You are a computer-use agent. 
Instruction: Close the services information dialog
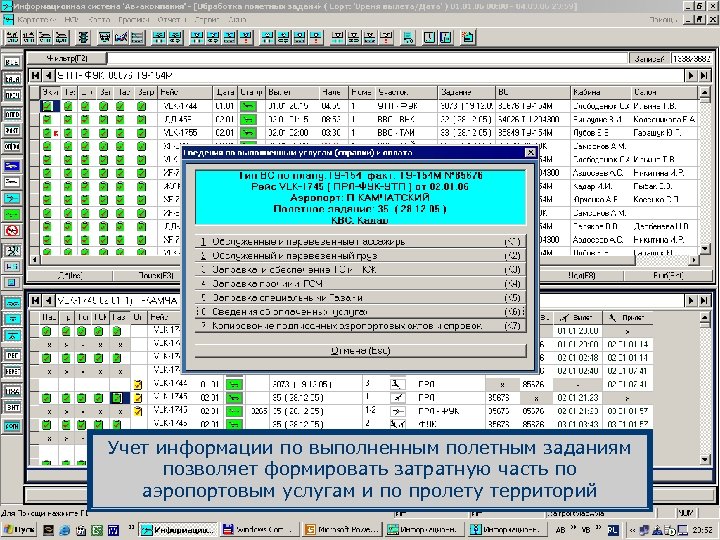530,152
